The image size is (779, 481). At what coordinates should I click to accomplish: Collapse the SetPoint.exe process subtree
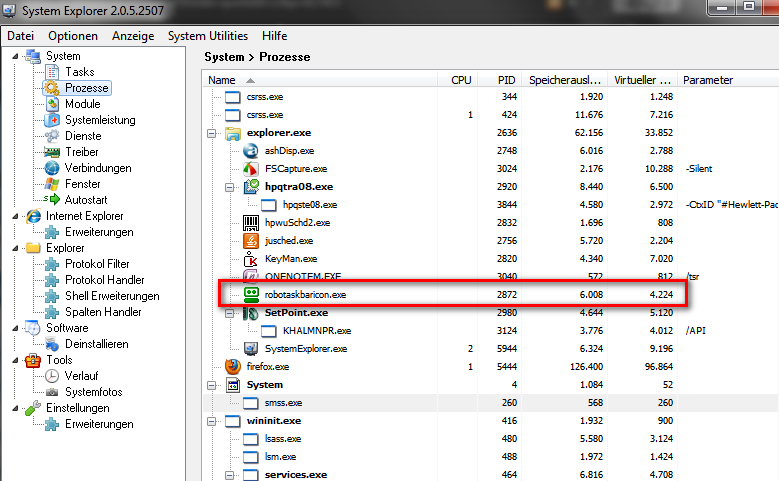click(x=230, y=313)
